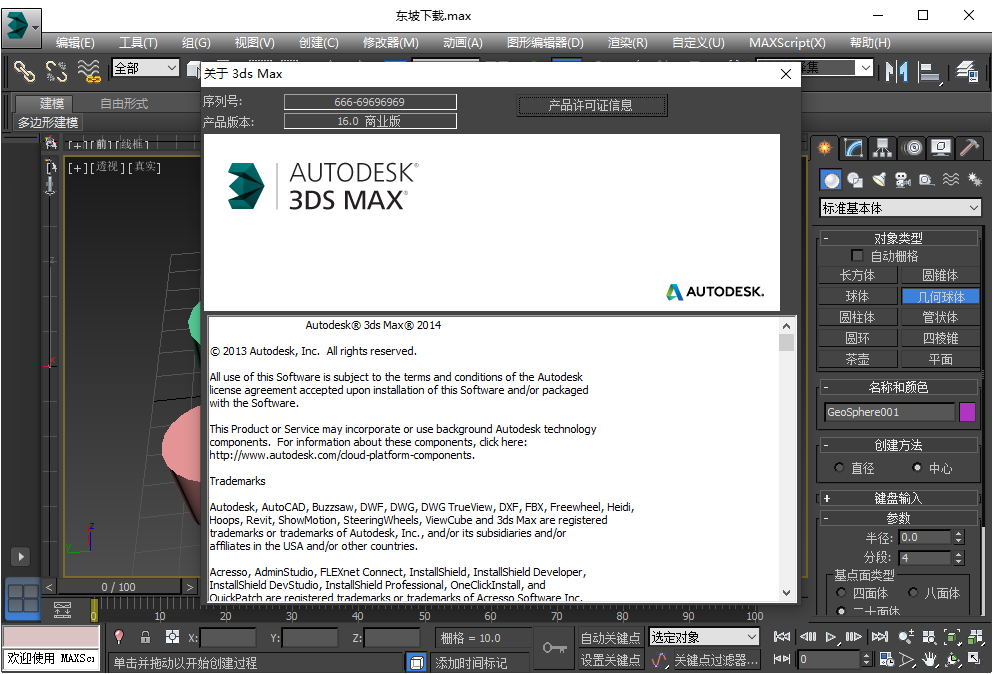This screenshot has width=993, height=674.
Task: Toggle the 设置关键点 set key mode
Action: [x=610, y=659]
